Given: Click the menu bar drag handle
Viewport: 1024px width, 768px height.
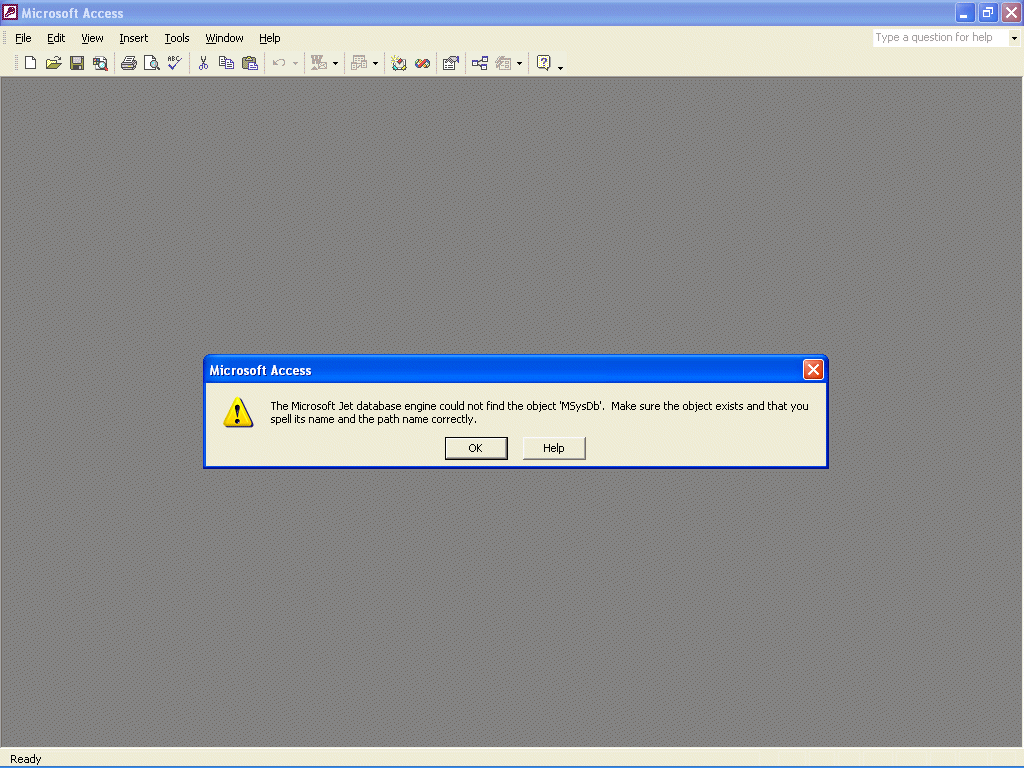Looking at the screenshot, I should [x=5, y=38].
